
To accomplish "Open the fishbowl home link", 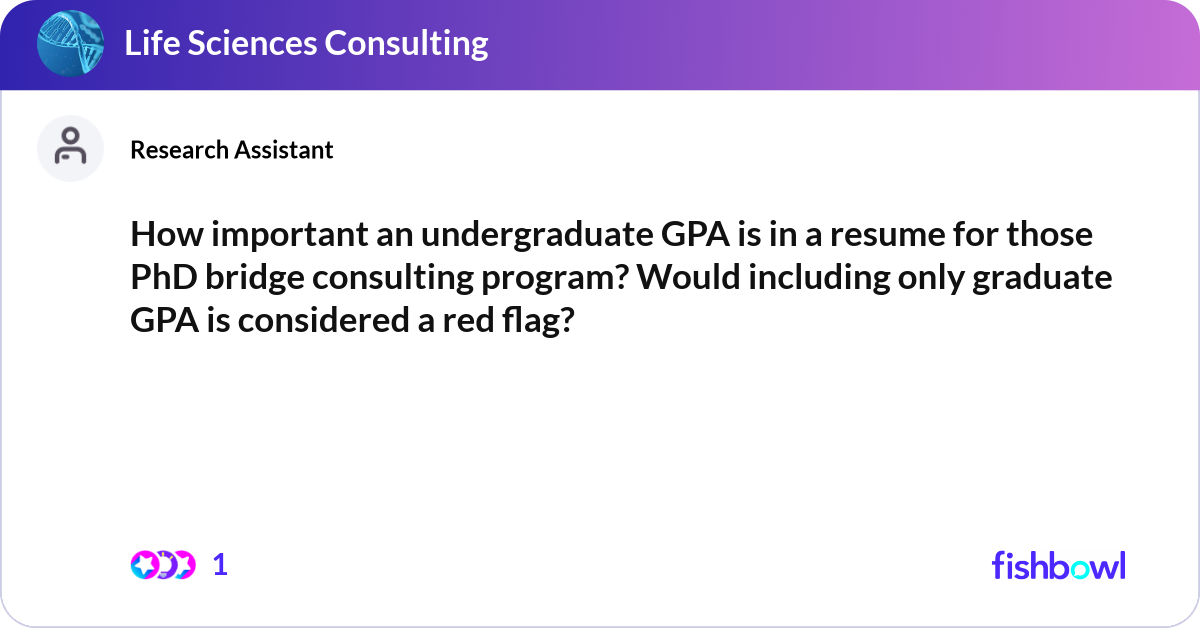I will click(1058, 565).
